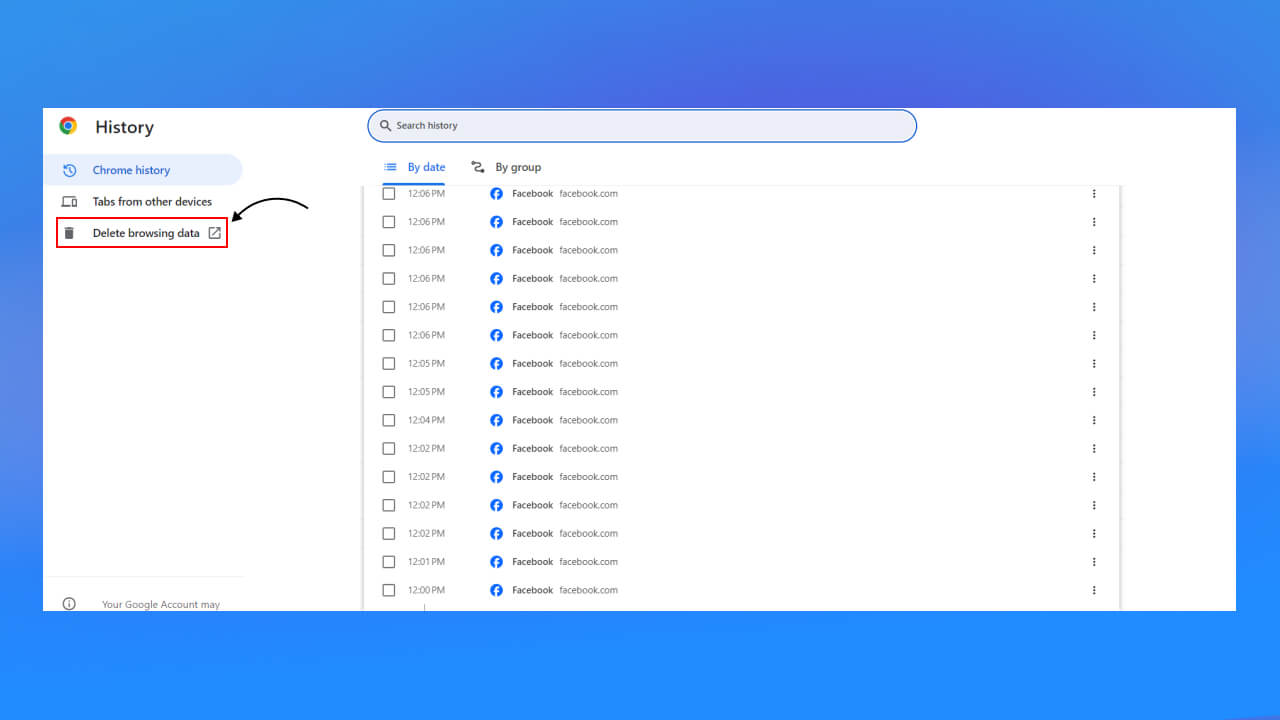Open the Facebook title link visited at 12:00 PM

532,590
